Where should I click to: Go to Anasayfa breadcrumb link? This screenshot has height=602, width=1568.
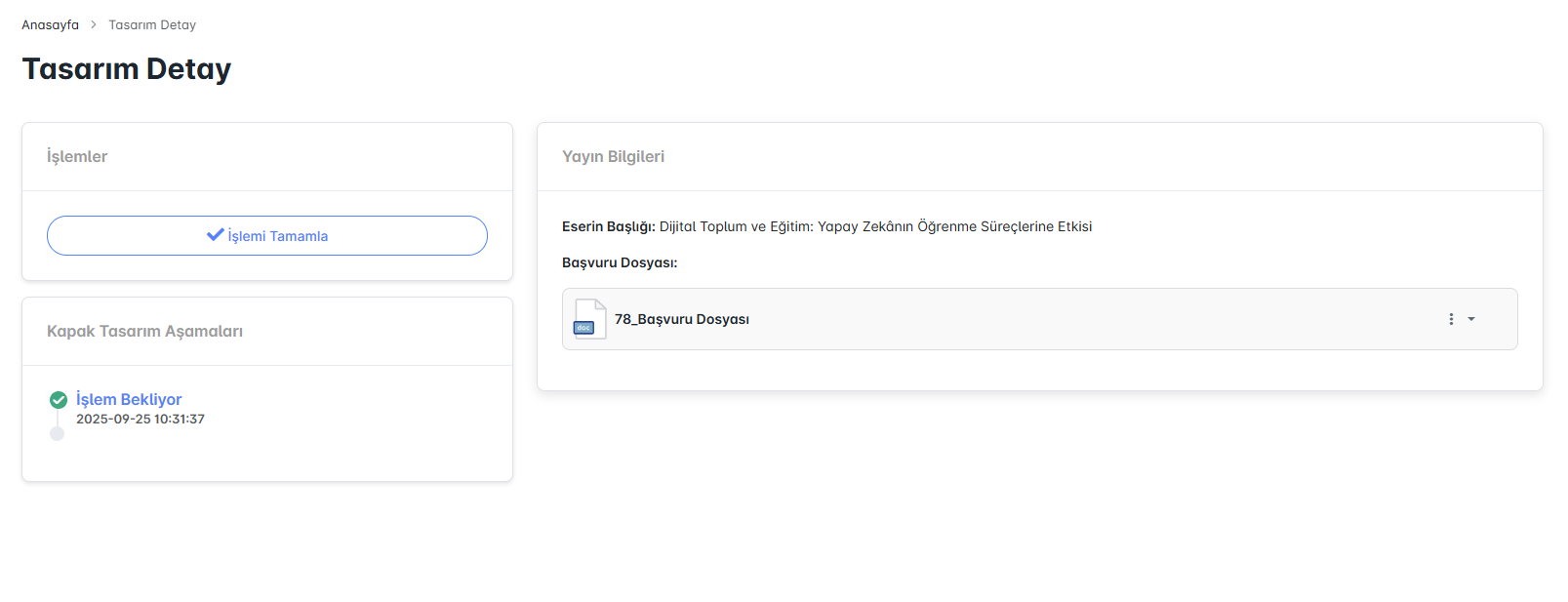click(51, 24)
